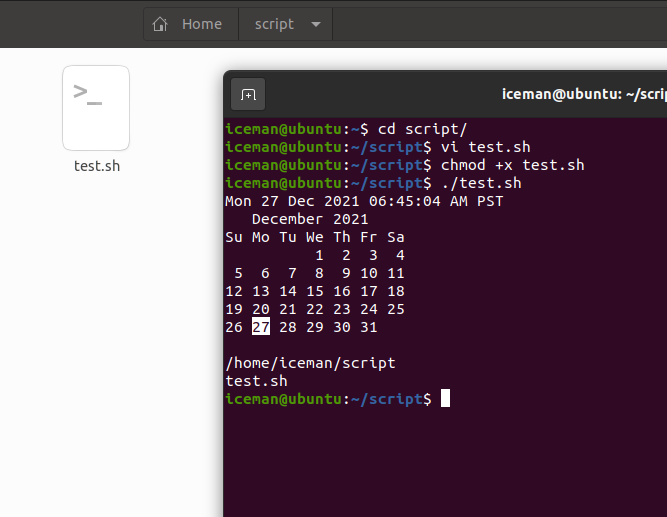Click the '/home/iceman/script' output line
This screenshot has height=517, width=667.
tap(311, 363)
